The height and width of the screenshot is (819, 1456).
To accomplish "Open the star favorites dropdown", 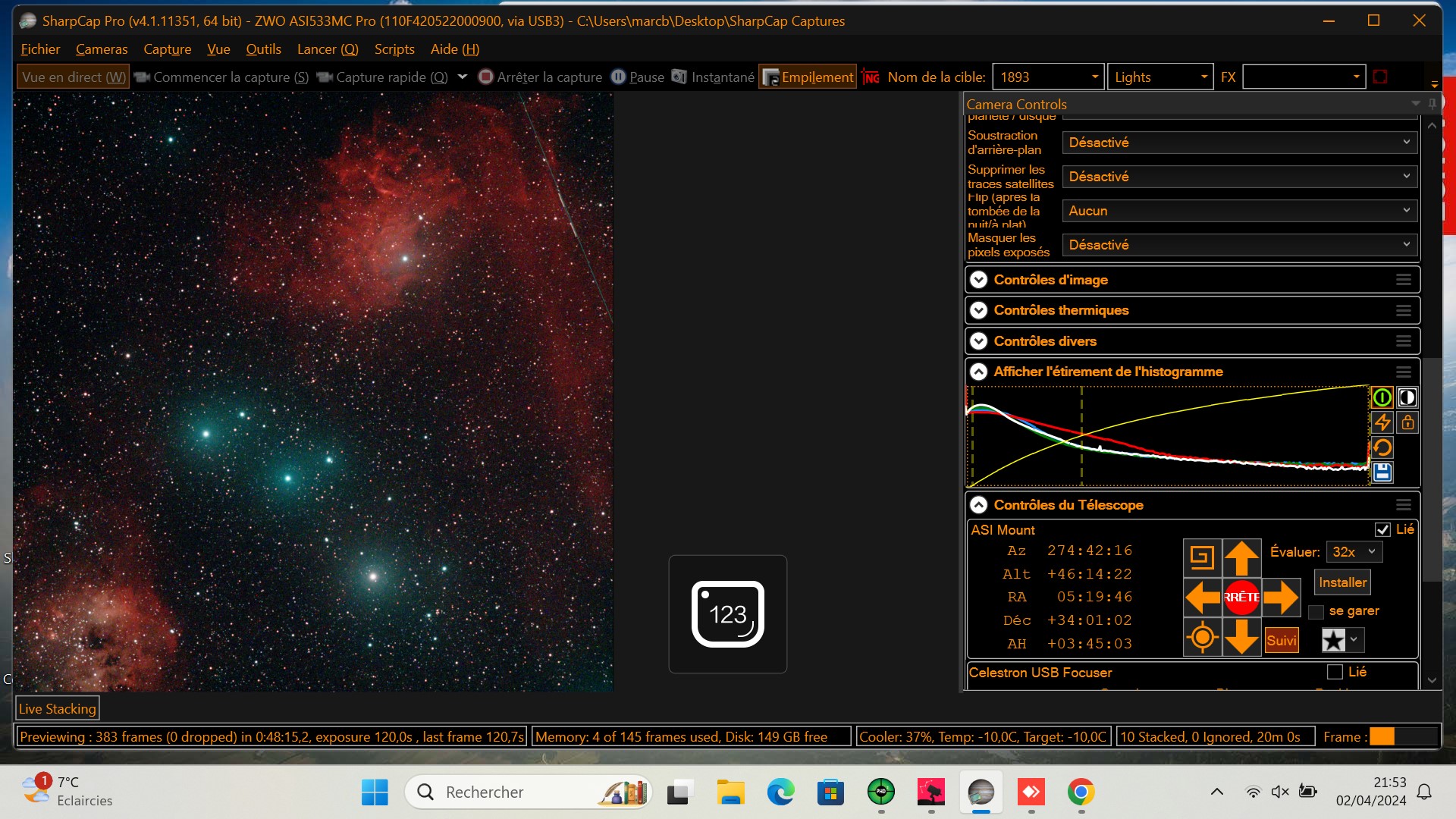I will 1343,640.
